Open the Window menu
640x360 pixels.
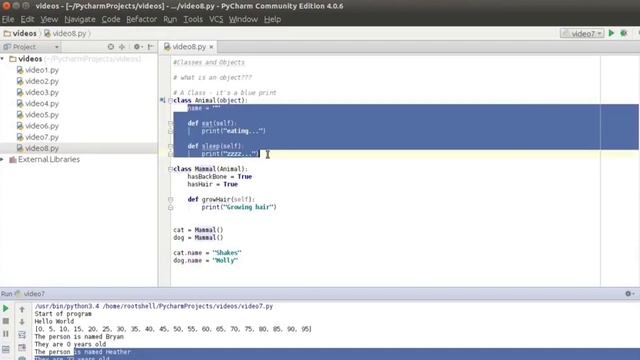click(243, 19)
